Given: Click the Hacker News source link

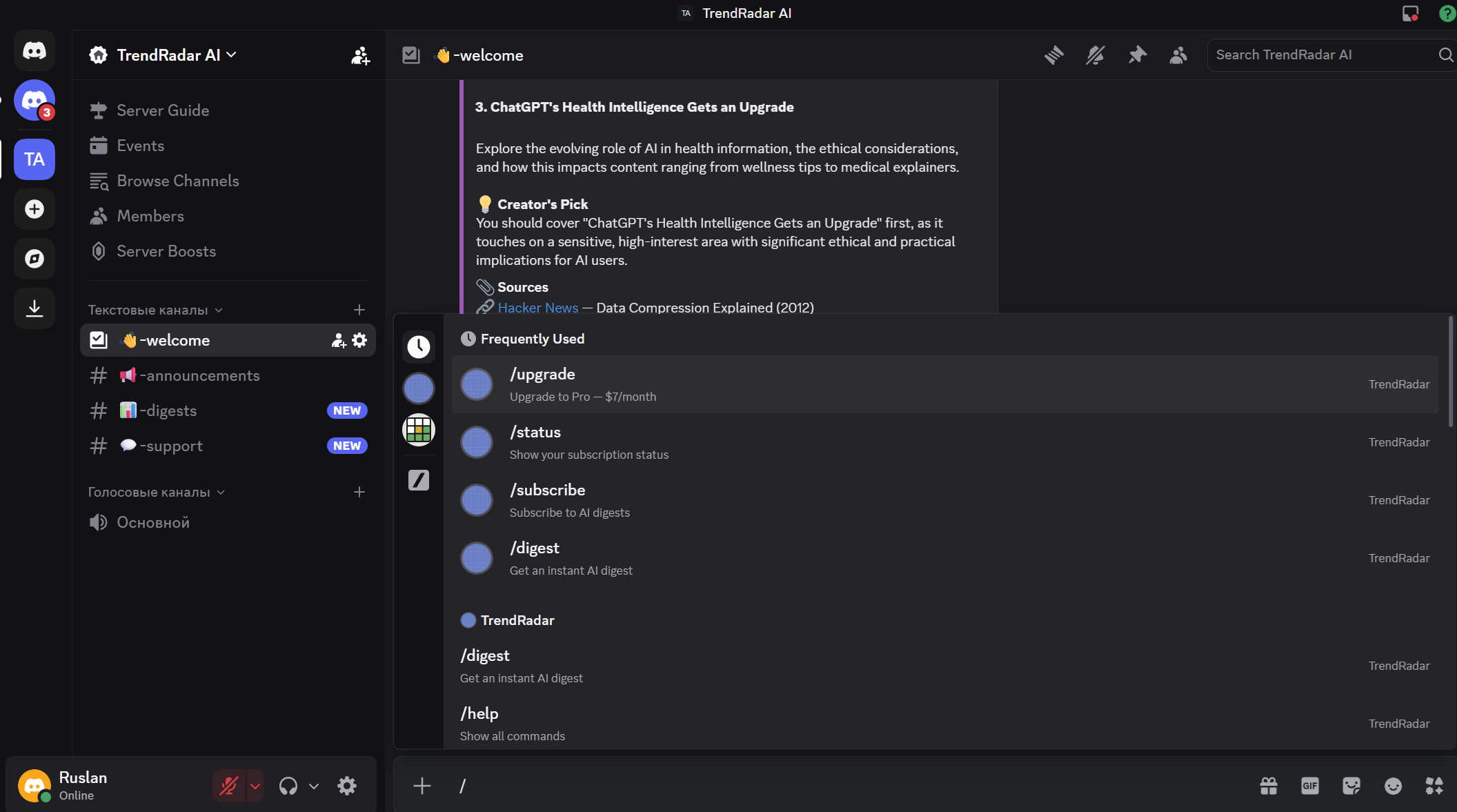Looking at the screenshot, I should click(538, 308).
